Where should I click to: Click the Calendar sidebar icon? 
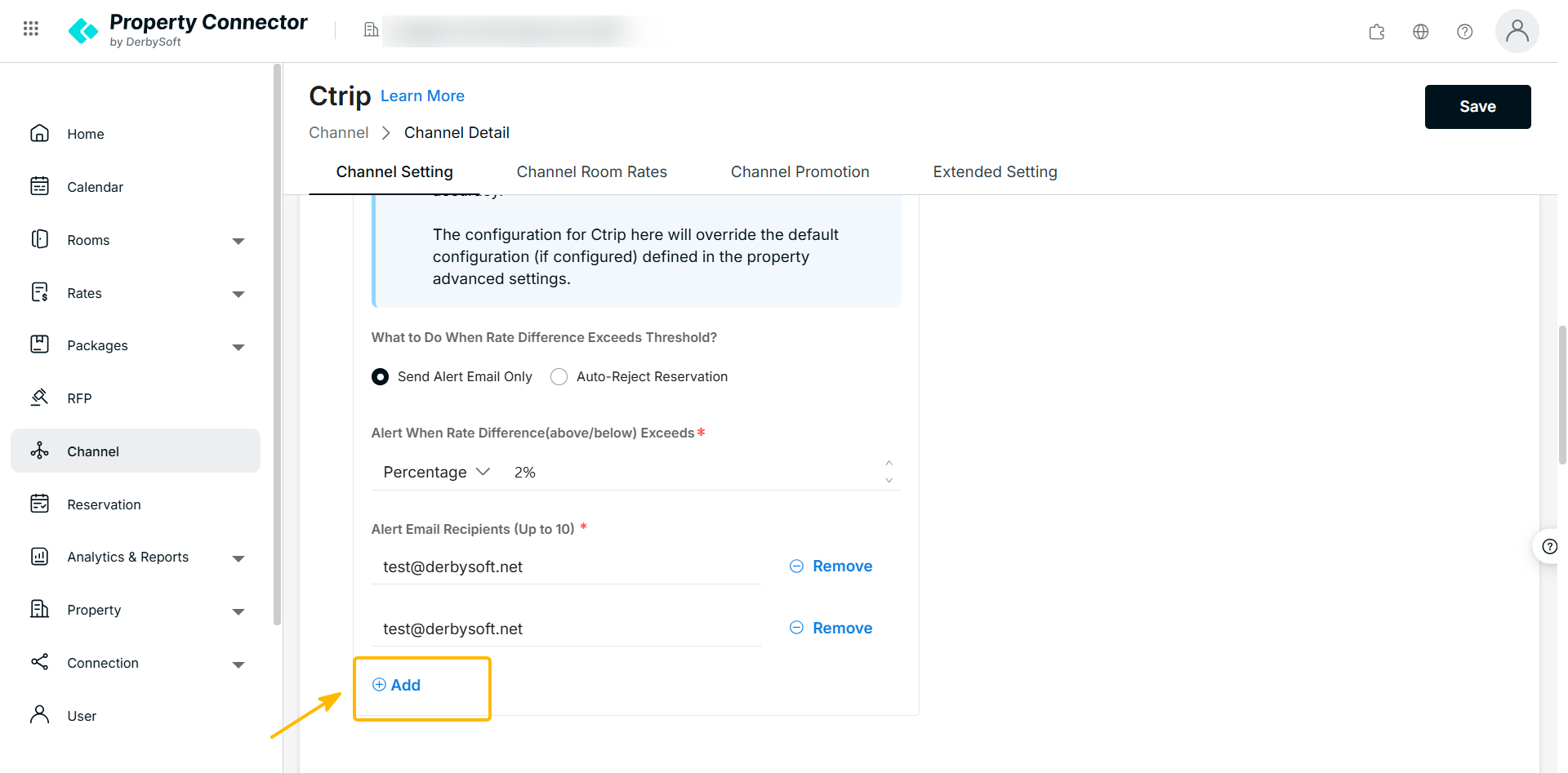(39, 186)
